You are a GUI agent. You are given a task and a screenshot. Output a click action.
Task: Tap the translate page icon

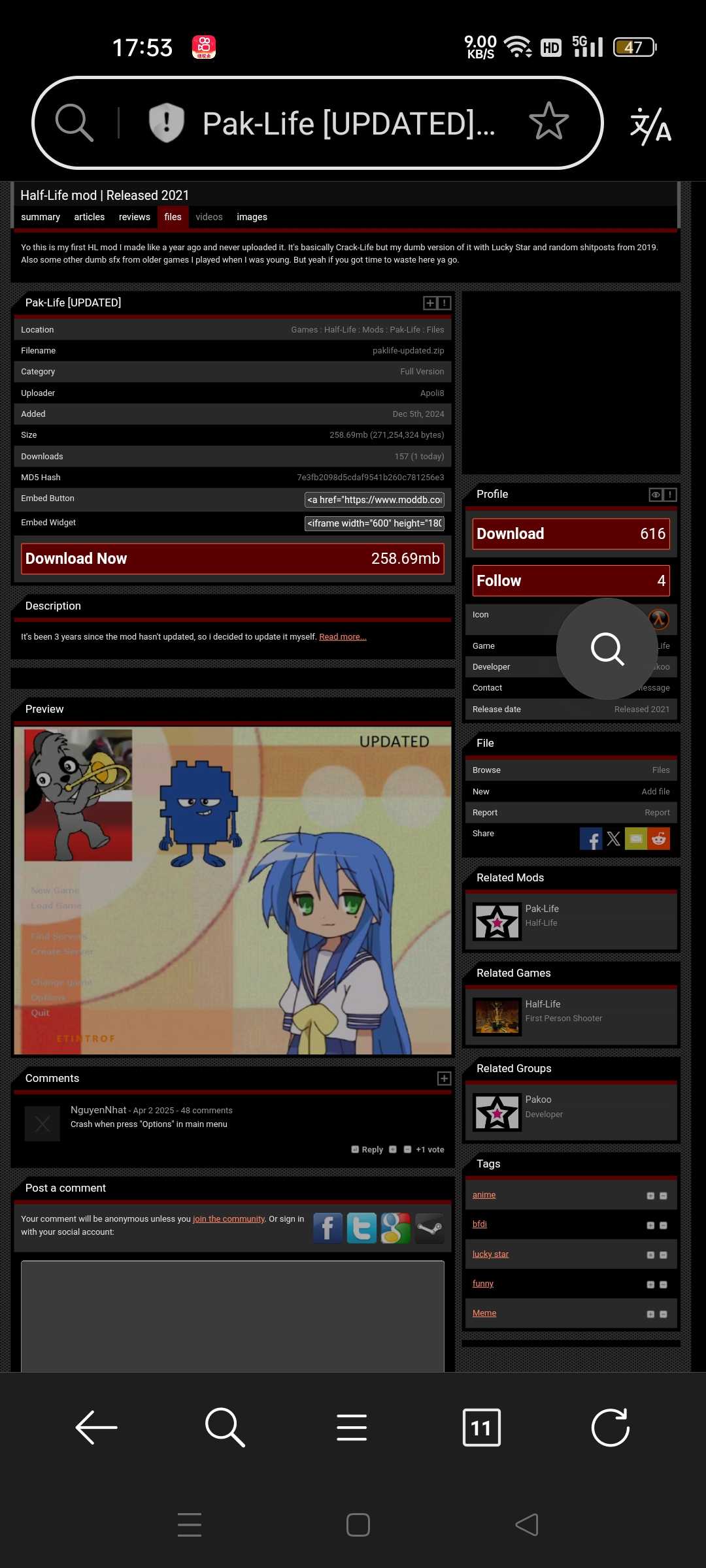click(650, 125)
